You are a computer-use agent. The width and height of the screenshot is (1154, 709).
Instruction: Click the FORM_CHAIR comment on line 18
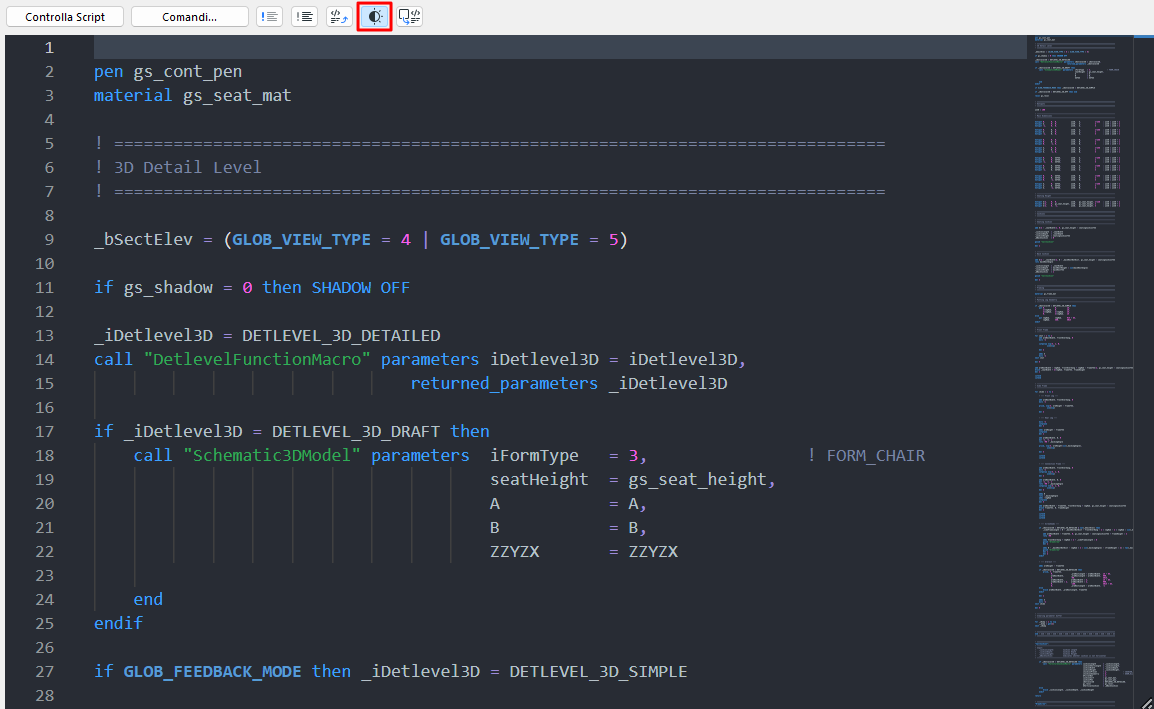(x=875, y=455)
